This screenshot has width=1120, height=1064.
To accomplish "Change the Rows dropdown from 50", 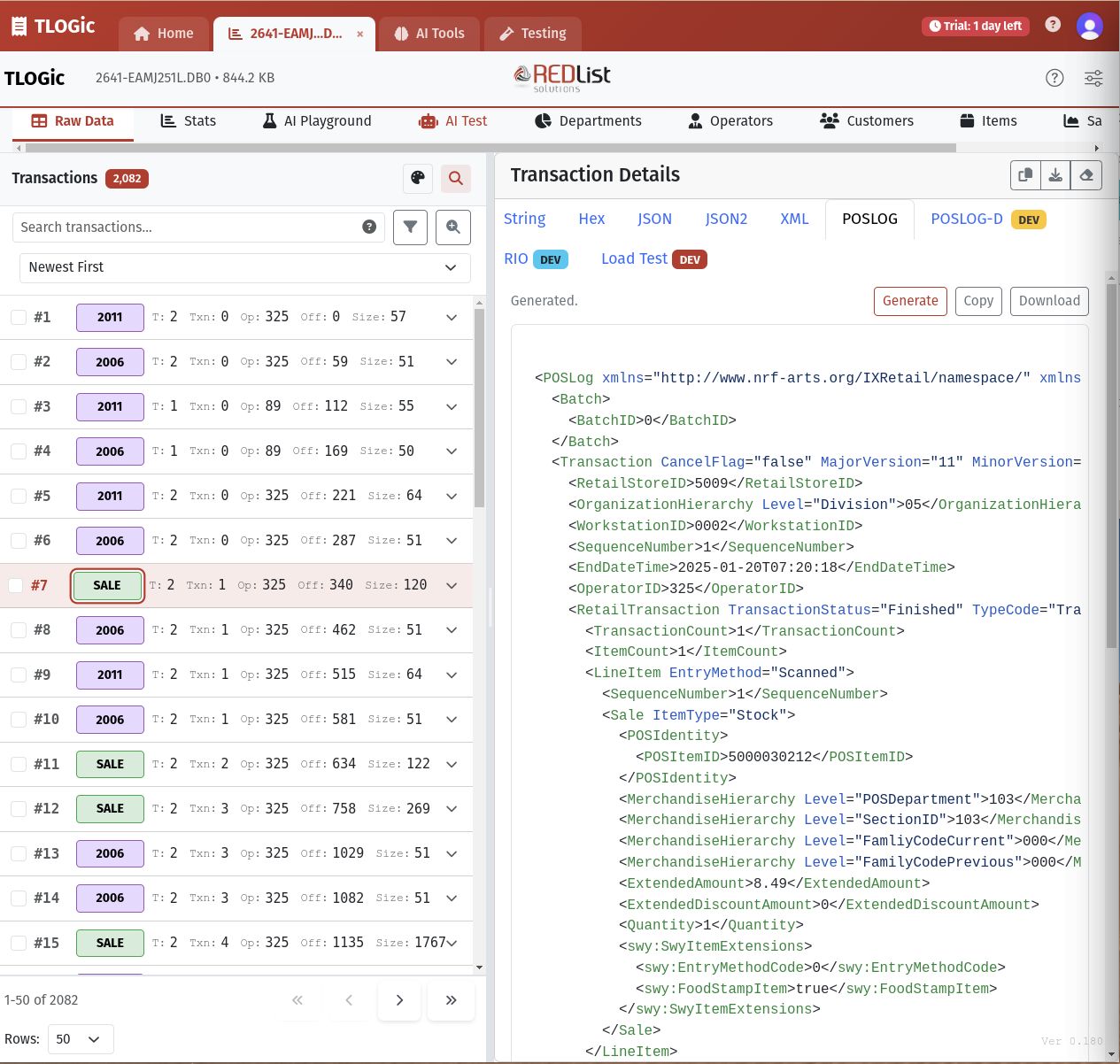I will click(81, 1038).
